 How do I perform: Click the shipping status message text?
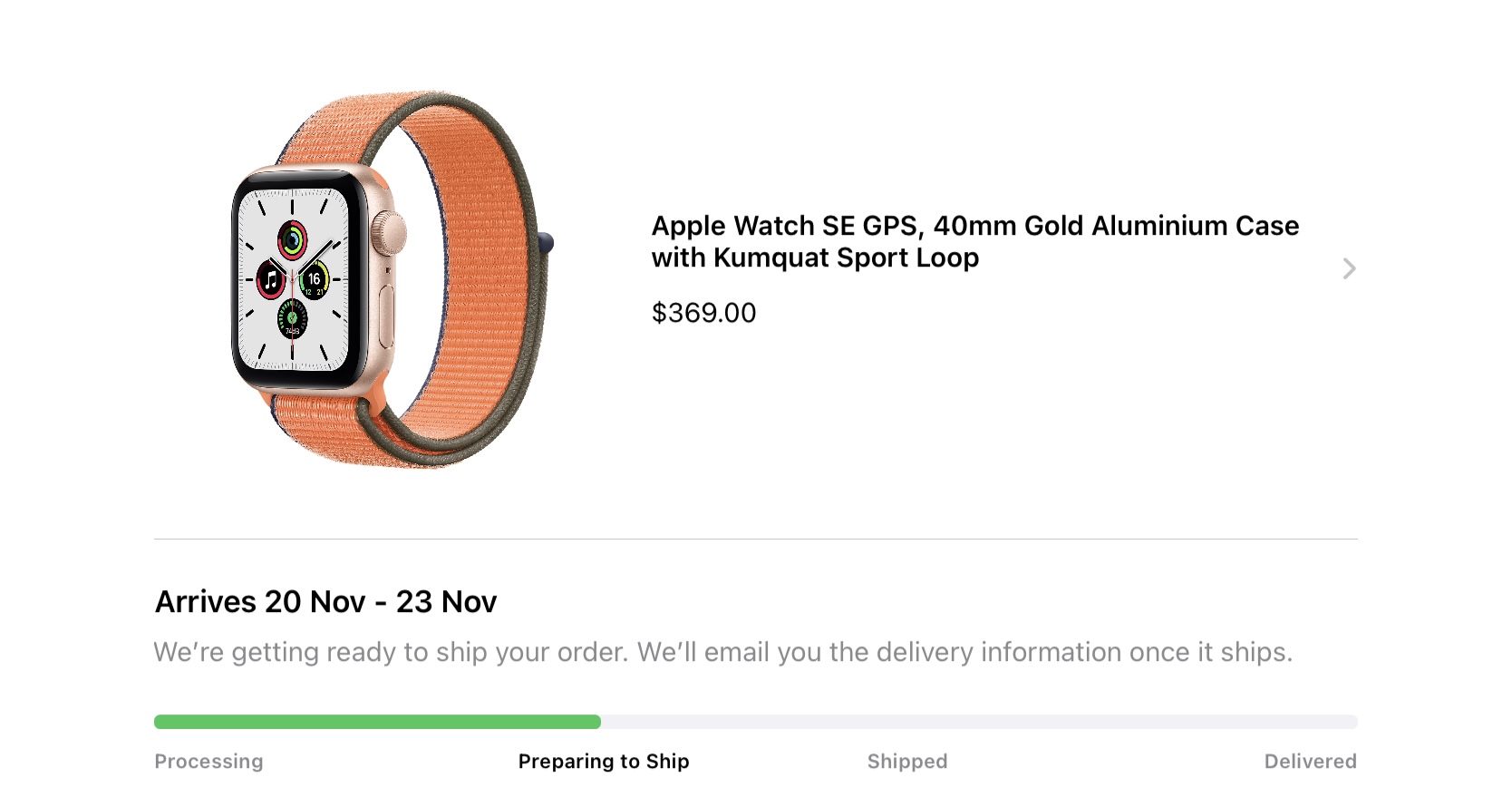723,652
